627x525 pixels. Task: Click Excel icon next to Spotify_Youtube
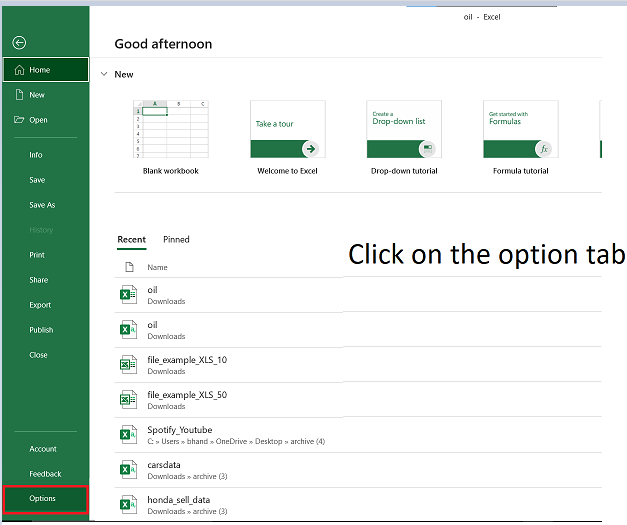point(128,434)
